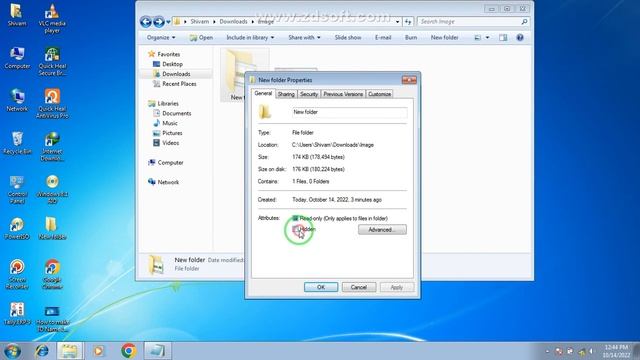Click OK in the Properties dialog
The width and height of the screenshot is (640, 360).
tap(321, 287)
